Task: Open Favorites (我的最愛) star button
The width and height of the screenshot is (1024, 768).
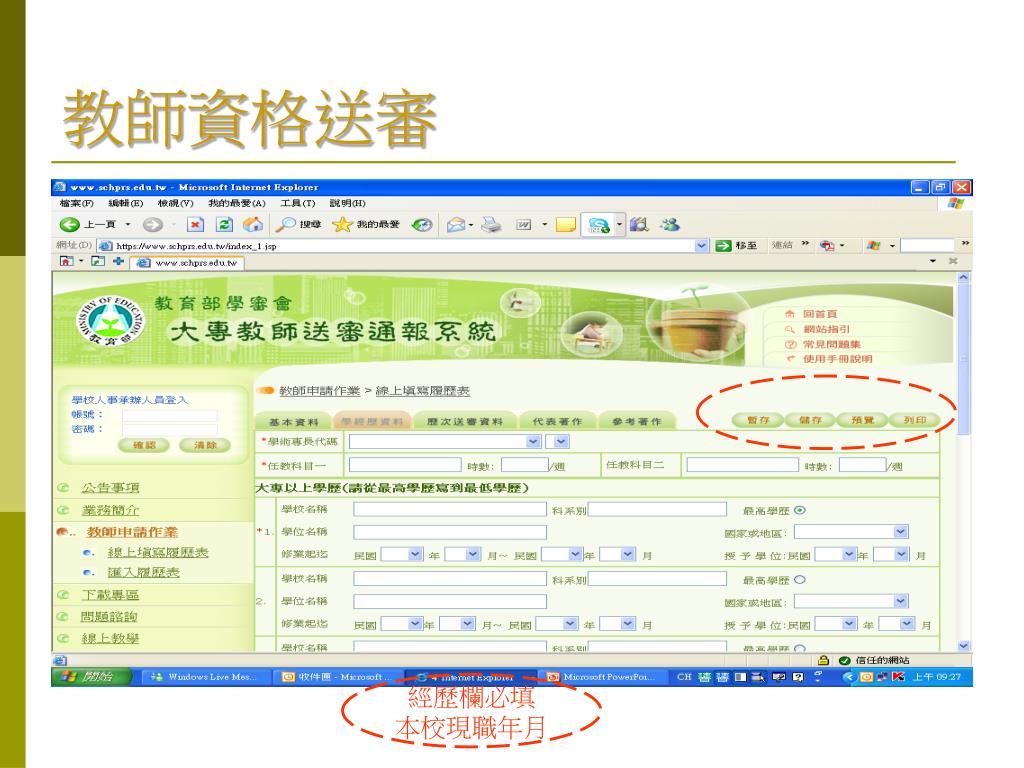Action: point(366,225)
